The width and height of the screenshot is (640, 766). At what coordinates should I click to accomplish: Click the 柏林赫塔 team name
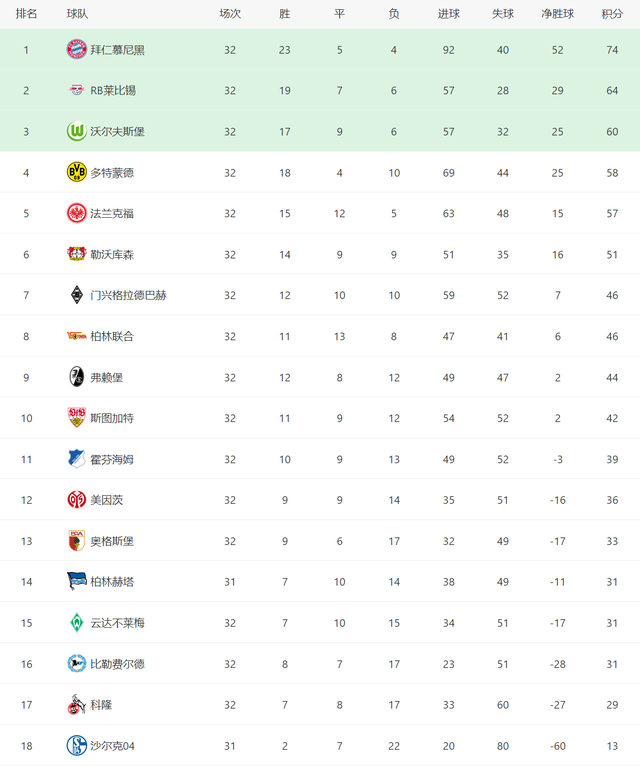[x=112, y=582]
